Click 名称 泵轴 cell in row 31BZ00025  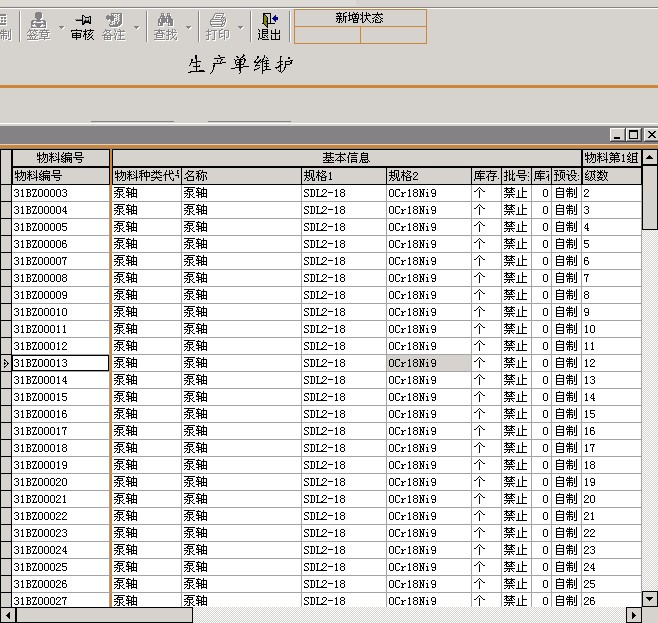[241, 567]
